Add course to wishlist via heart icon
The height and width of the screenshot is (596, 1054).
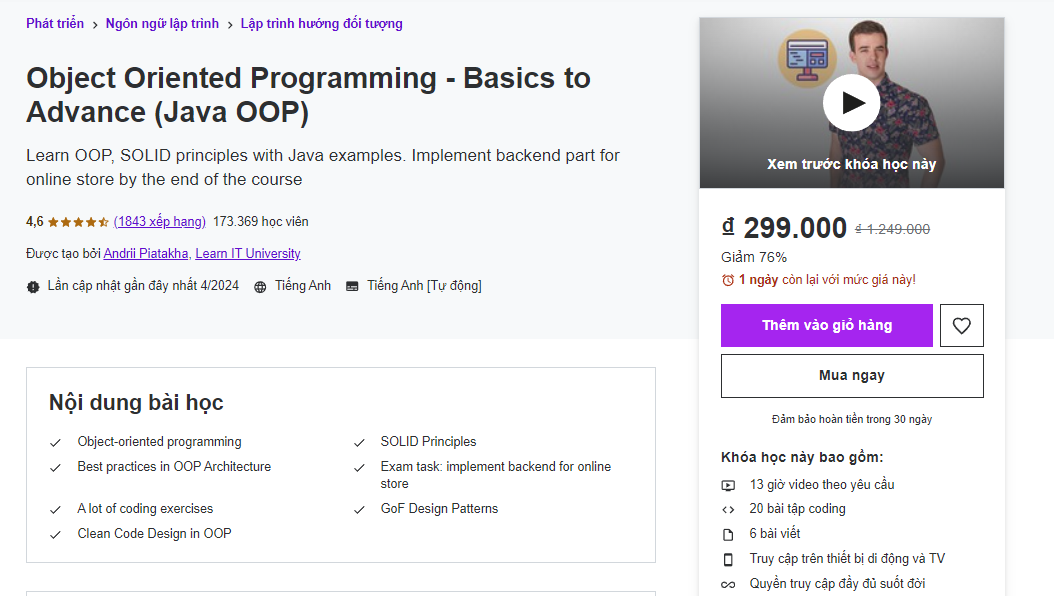(961, 325)
